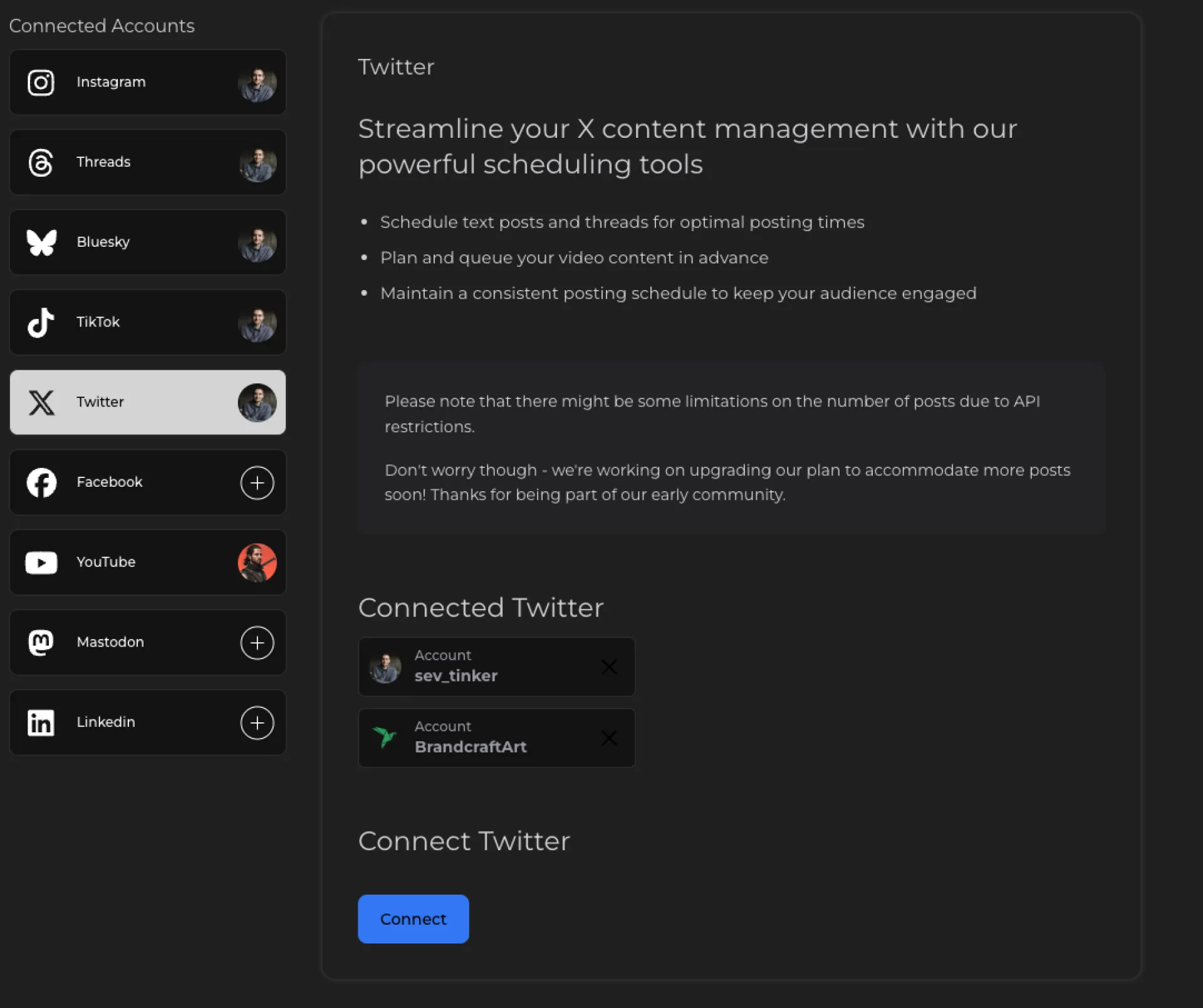Open the Threads account entry
1203x1008 pixels.
pyautogui.click(x=147, y=162)
